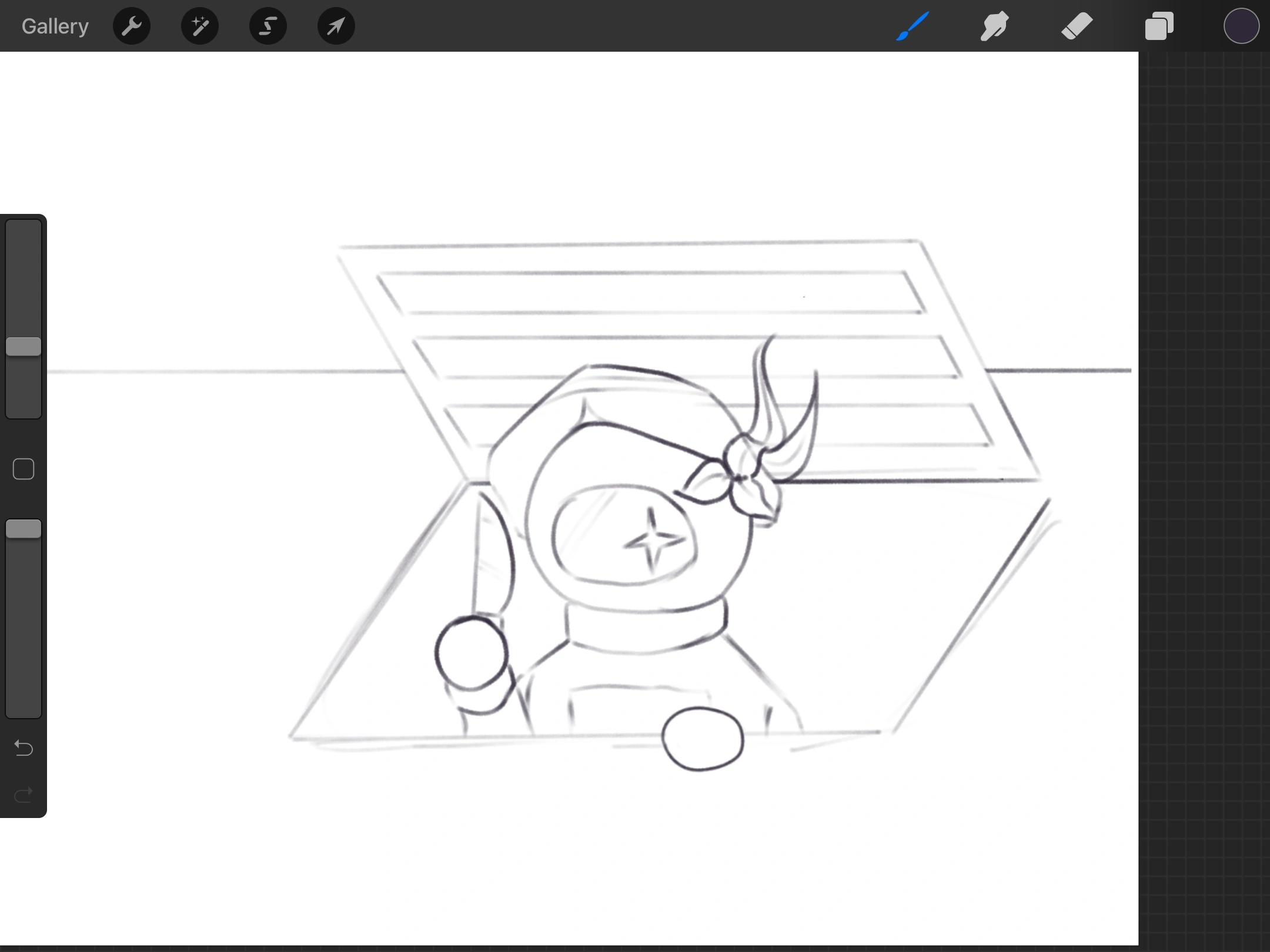
Task: Open the Adjustments magic wand menu
Action: point(200,26)
